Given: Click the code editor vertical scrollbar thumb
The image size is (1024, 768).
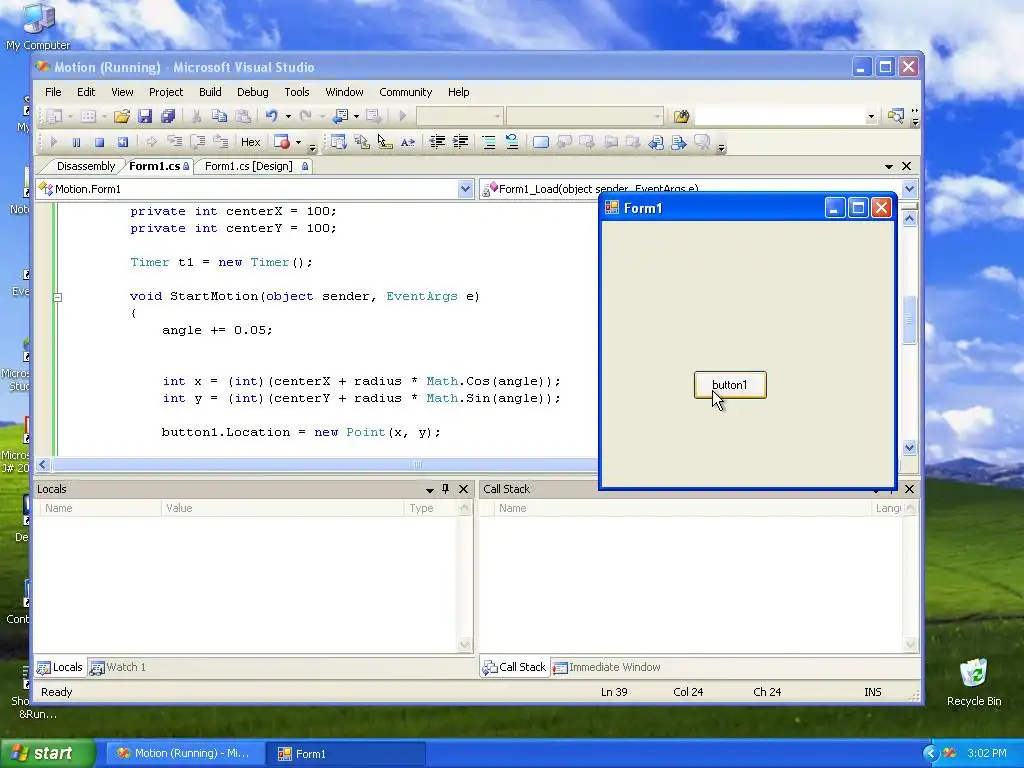Looking at the screenshot, I should coord(909,320).
